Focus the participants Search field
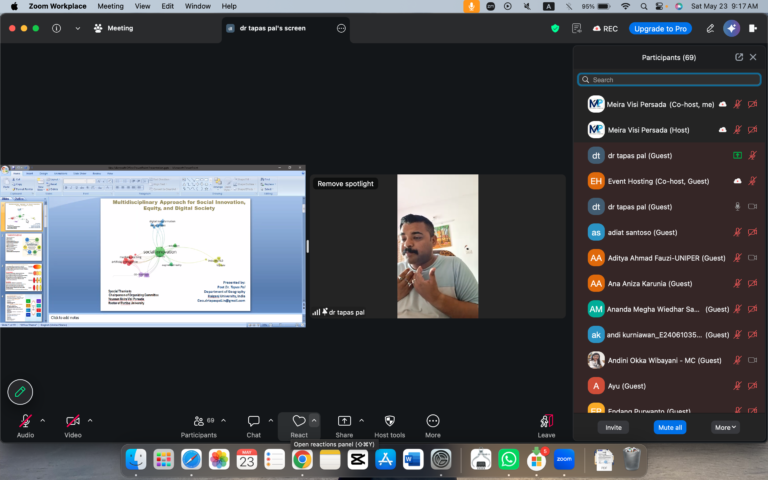 click(669, 79)
